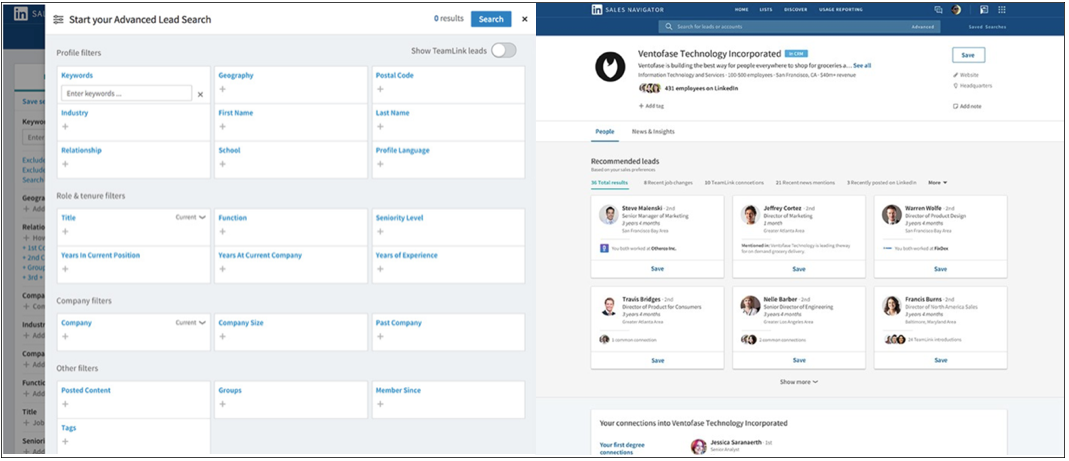Click the blue Search button

point(491,19)
